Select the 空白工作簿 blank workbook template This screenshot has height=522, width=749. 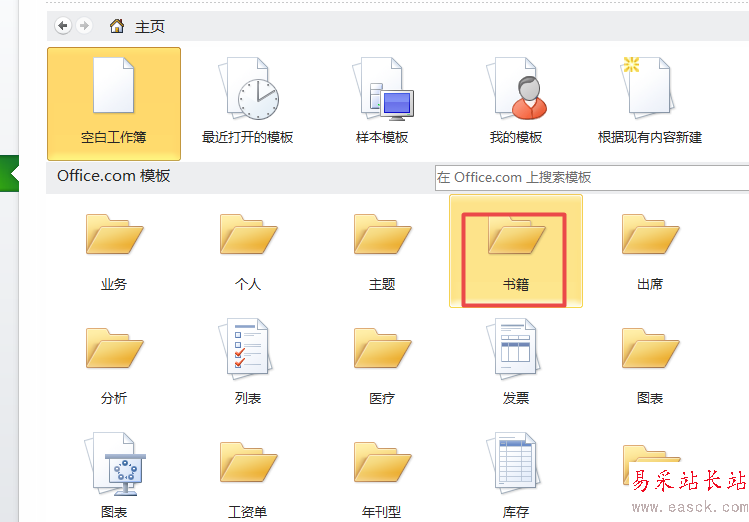[114, 104]
